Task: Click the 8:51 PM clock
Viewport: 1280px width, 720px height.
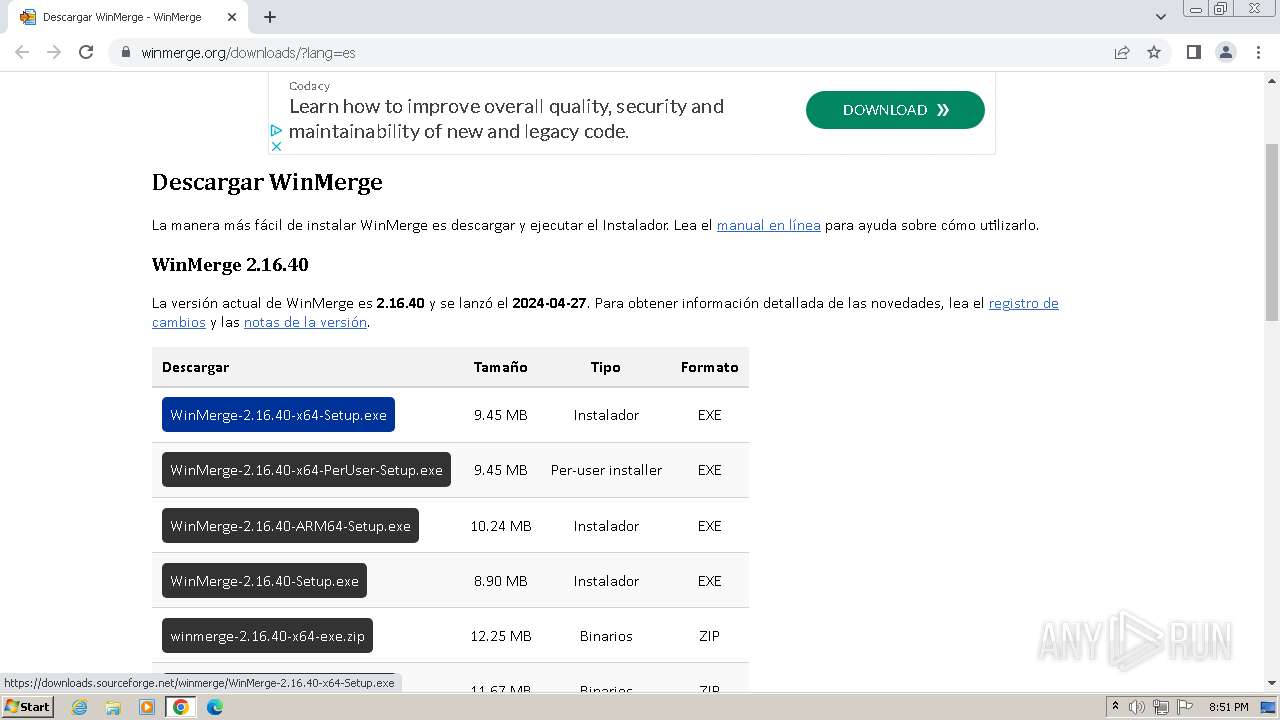Action: coord(1228,707)
